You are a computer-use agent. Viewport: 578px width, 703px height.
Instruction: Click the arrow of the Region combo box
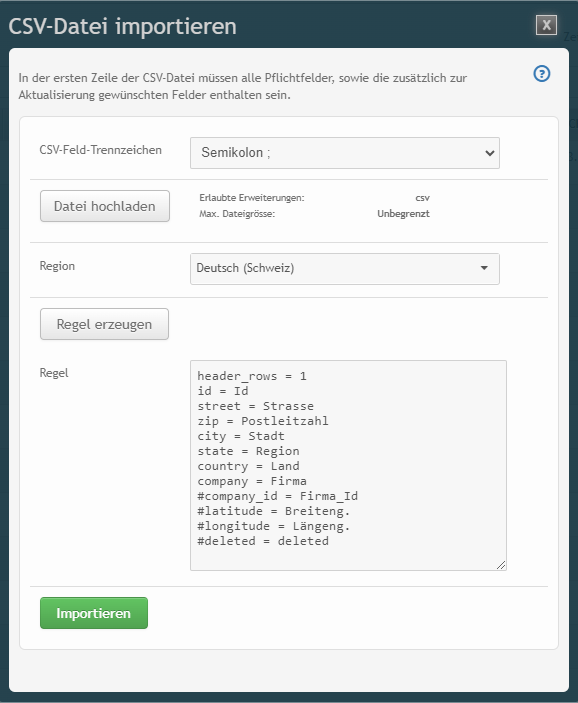[484, 268]
